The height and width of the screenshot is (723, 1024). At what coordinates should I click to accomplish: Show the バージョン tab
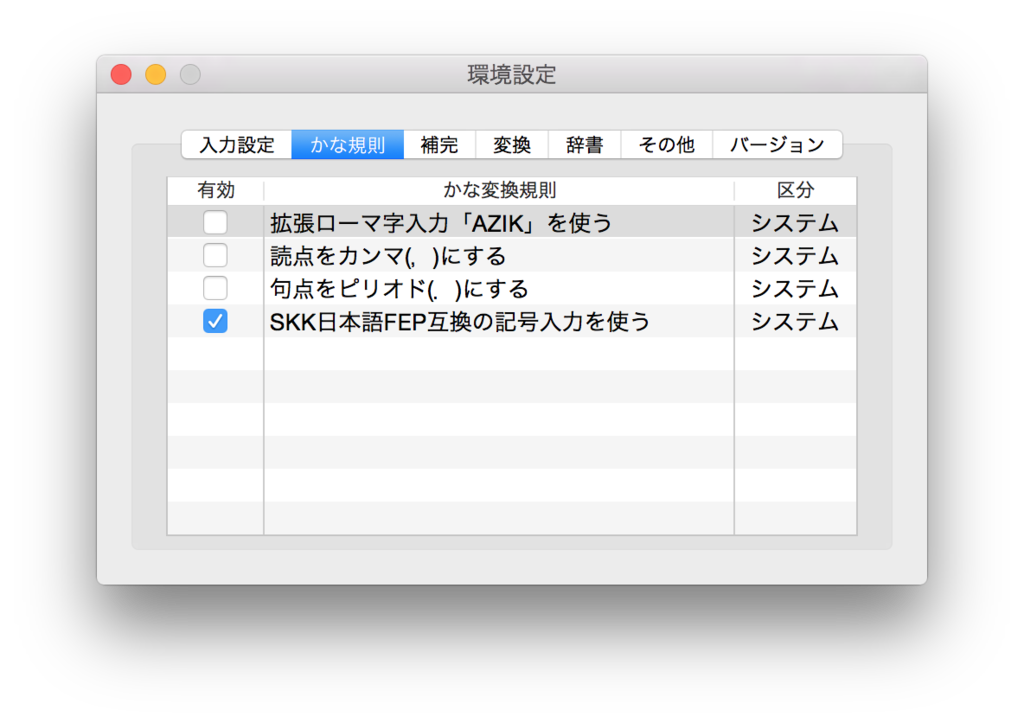pos(777,144)
